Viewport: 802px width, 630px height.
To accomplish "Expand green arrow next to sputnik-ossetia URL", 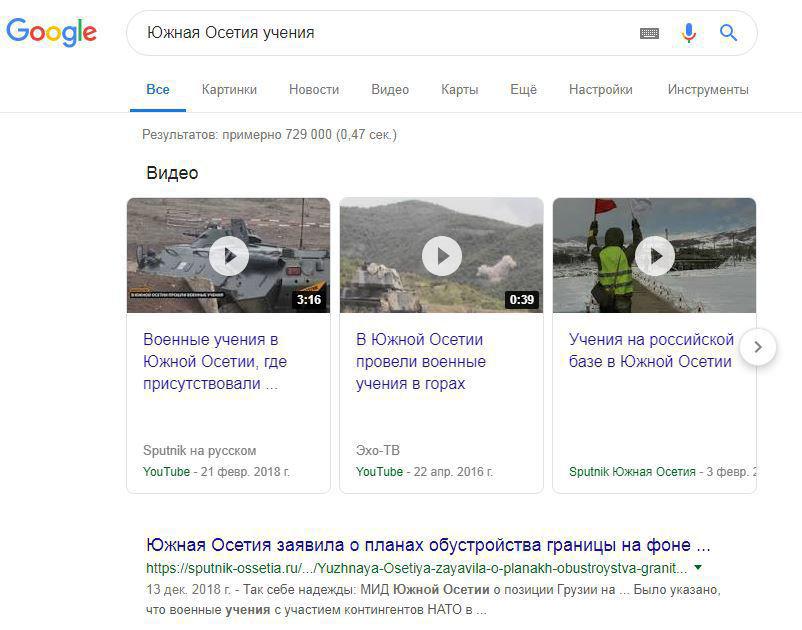I will click(x=698, y=568).
